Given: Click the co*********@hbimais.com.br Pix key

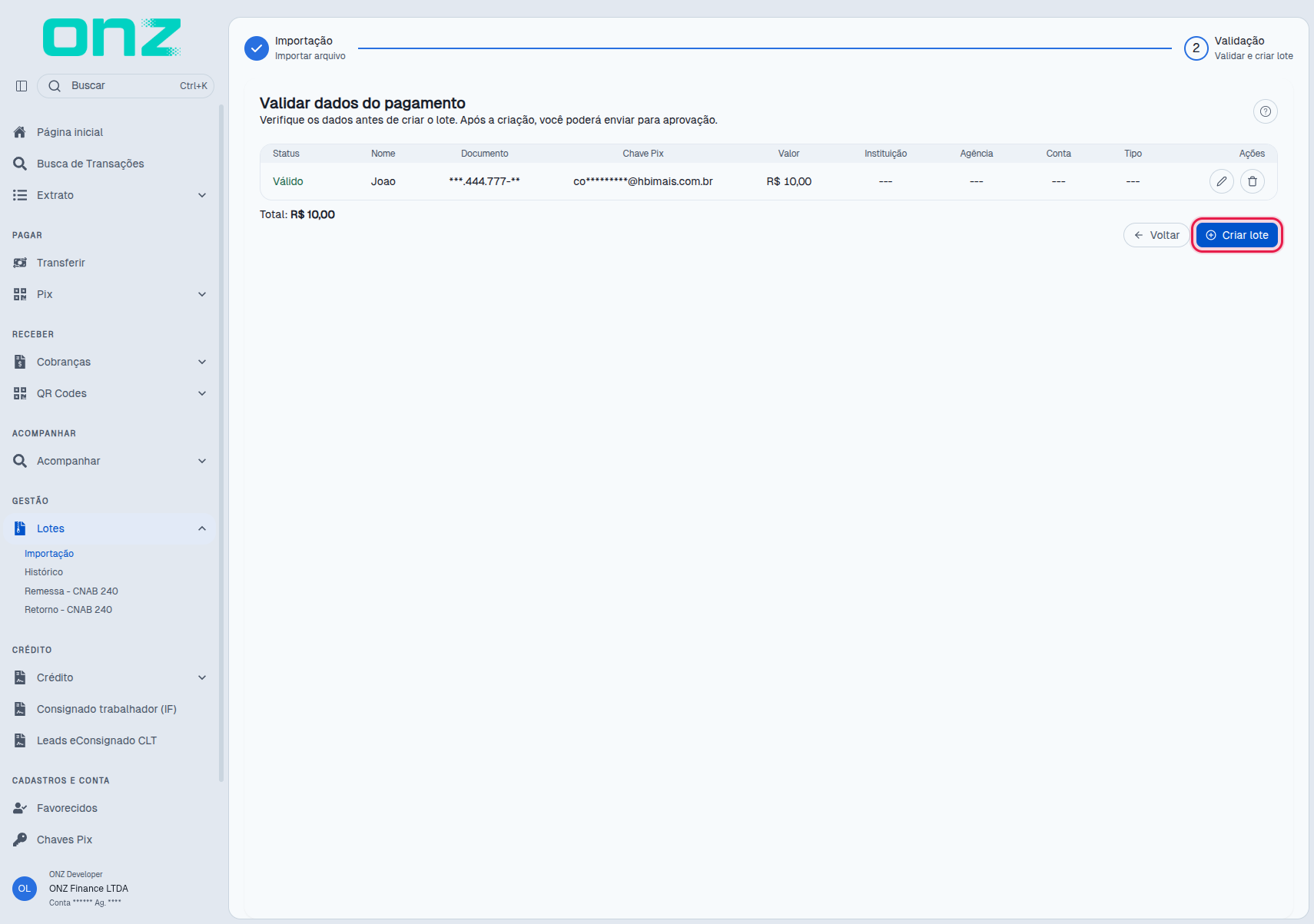Looking at the screenshot, I should click(643, 181).
